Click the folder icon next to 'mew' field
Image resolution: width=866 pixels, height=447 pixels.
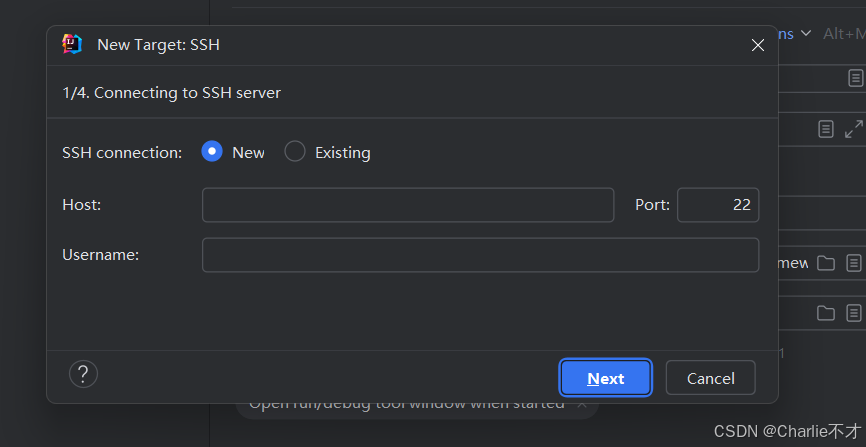825,263
